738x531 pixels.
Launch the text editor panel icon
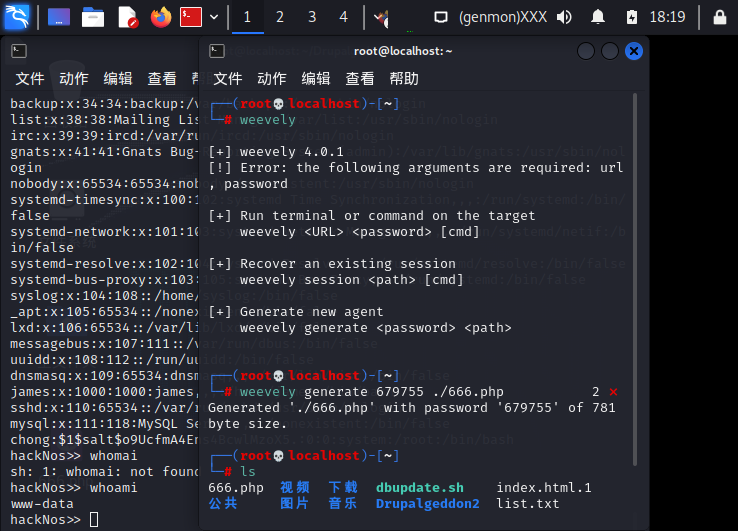[x=128, y=17]
